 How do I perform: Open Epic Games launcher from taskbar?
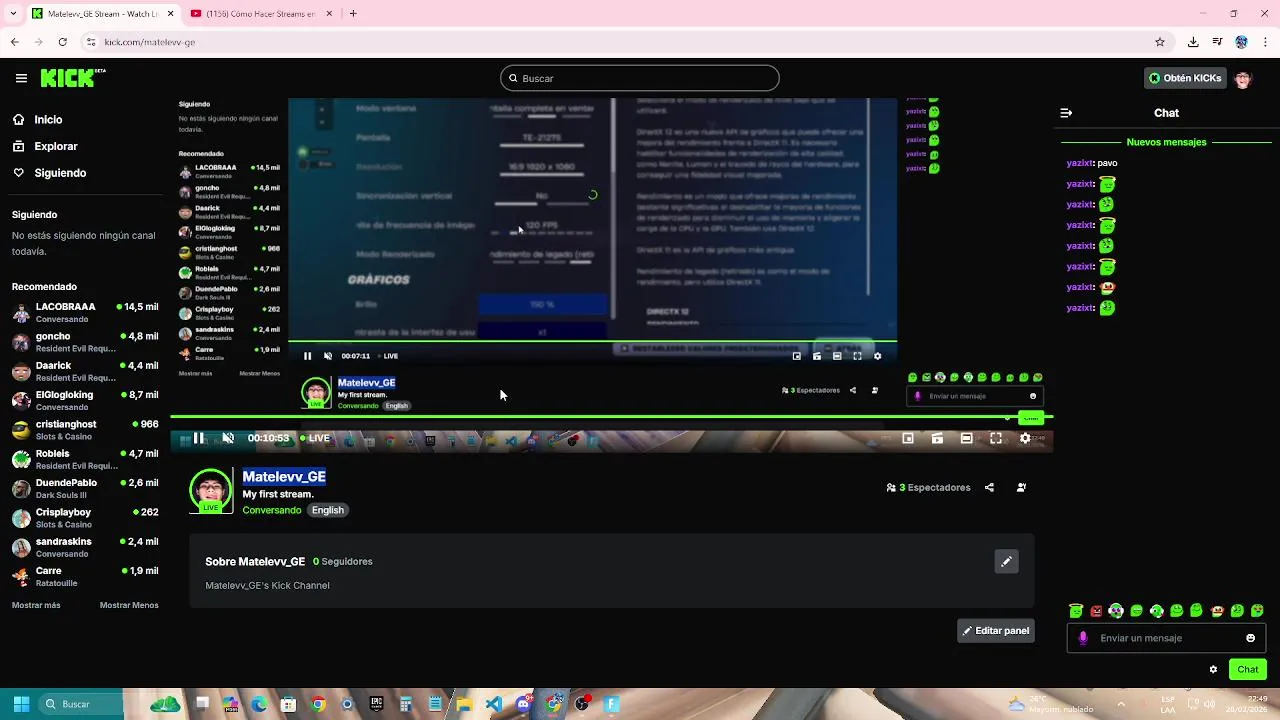375,704
